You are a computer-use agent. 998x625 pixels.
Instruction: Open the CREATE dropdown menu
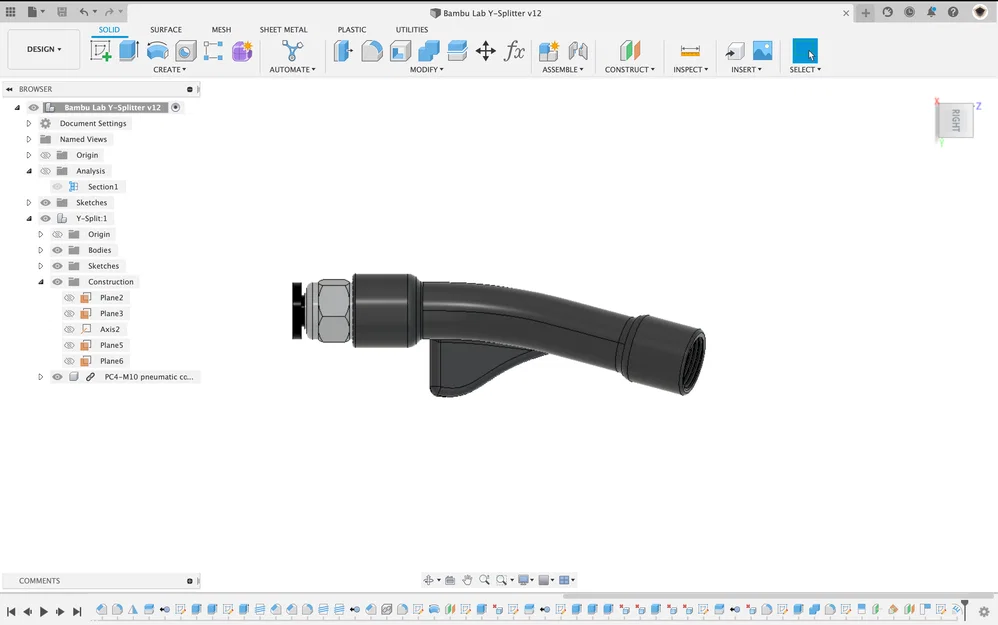[169, 69]
